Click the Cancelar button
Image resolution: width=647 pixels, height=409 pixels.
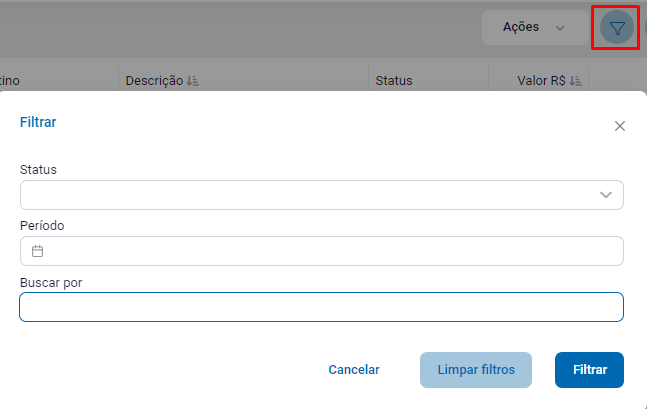click(x=354, y=370)
